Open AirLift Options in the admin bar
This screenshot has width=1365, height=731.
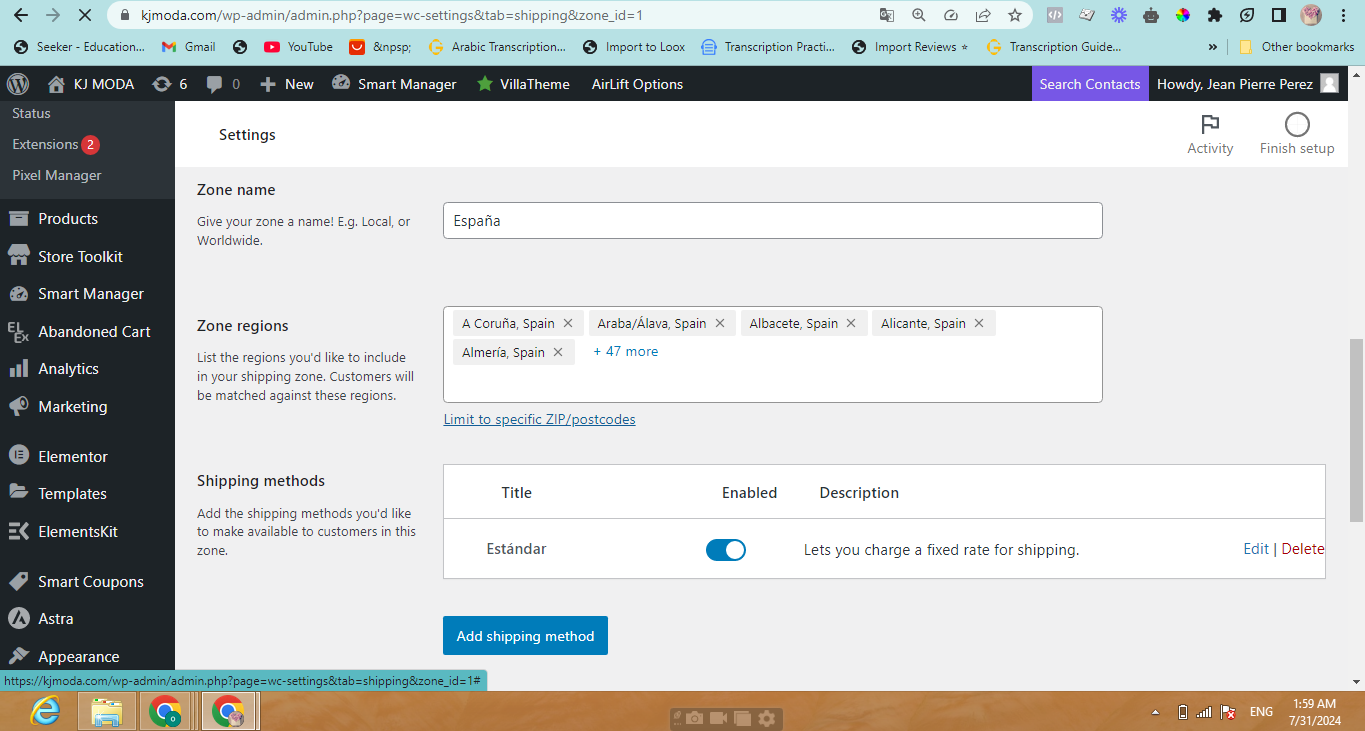637,84
